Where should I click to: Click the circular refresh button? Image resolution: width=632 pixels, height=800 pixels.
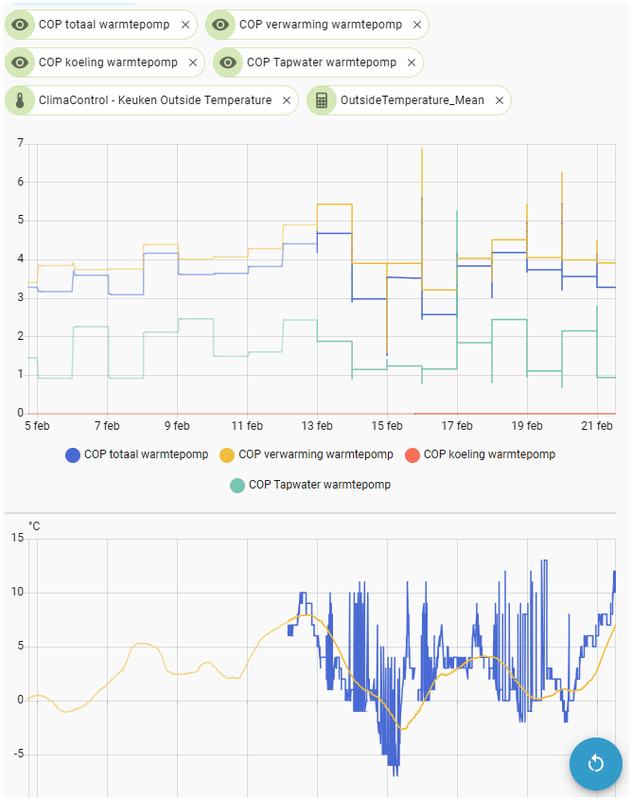pos(596,763)
